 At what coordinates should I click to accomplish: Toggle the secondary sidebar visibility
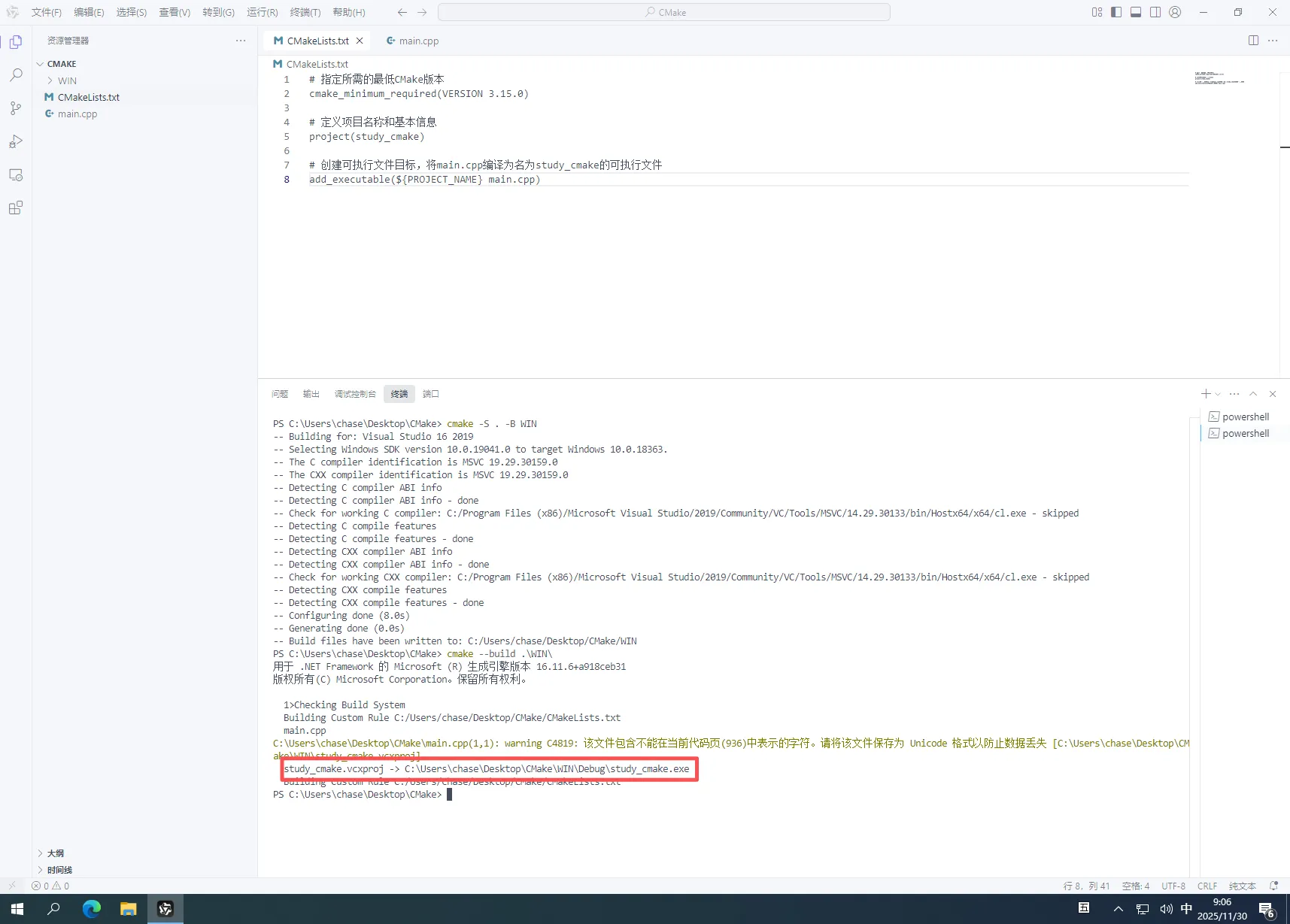(1155, 12)
